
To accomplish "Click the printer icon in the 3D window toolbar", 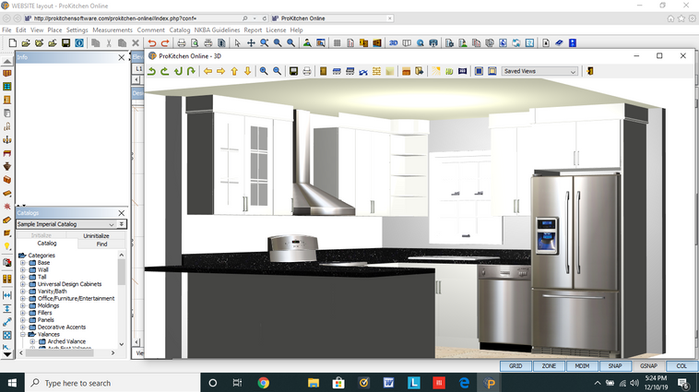I will pos(307,71).
